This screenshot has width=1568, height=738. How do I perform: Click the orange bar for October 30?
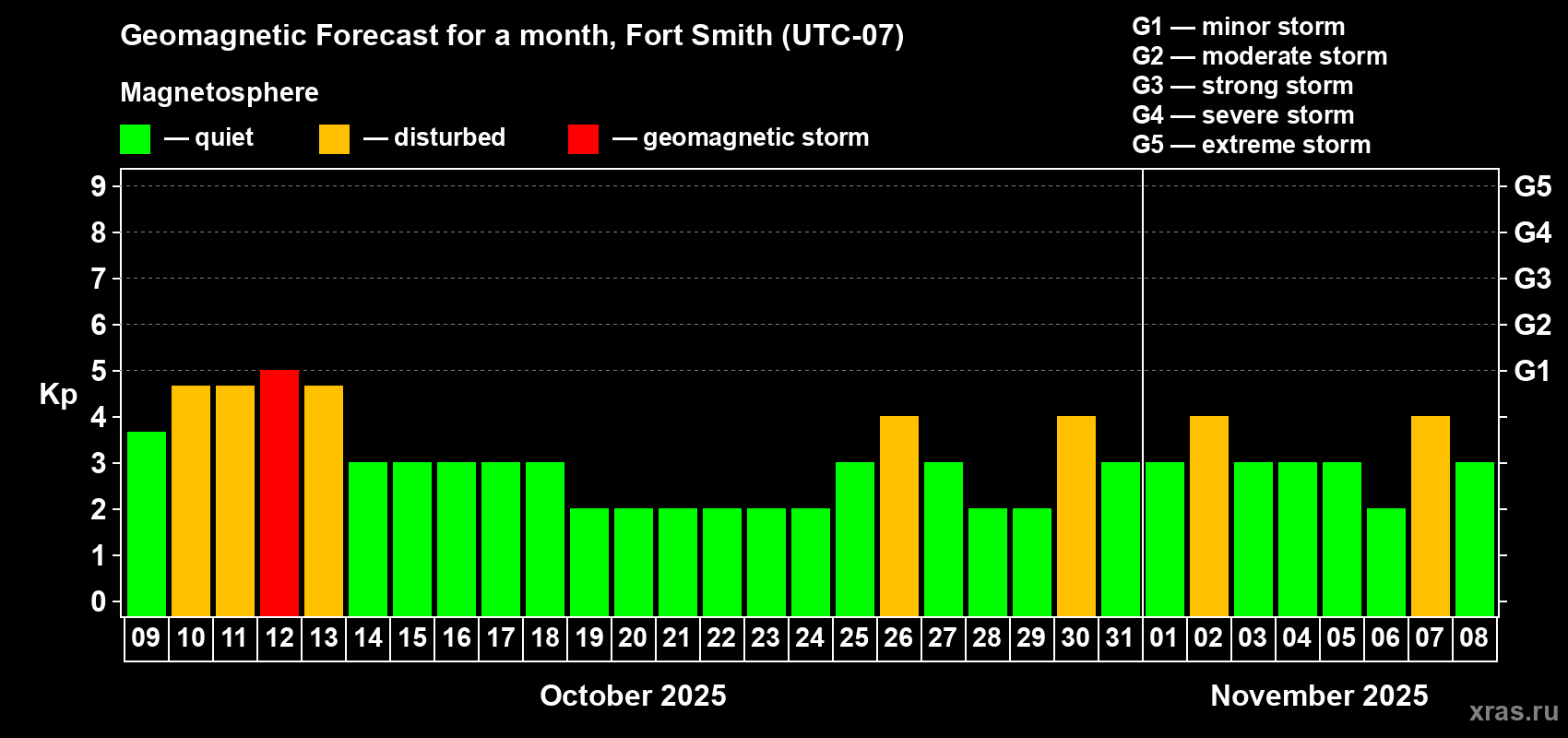pyautogui.click(x=1076, y=516)
